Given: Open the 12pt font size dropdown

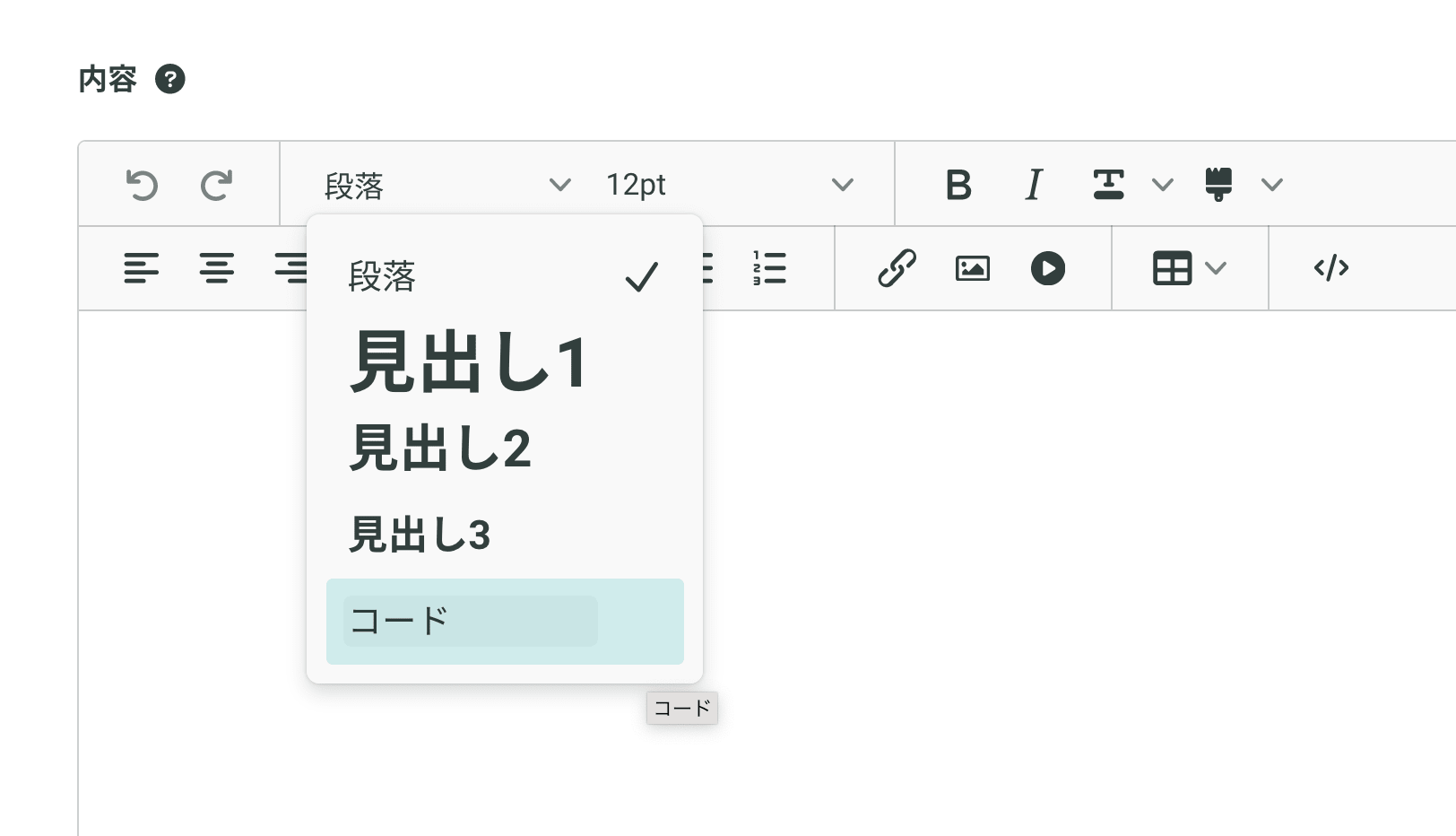Looking at the screenshot, I should tap(729, 185).
